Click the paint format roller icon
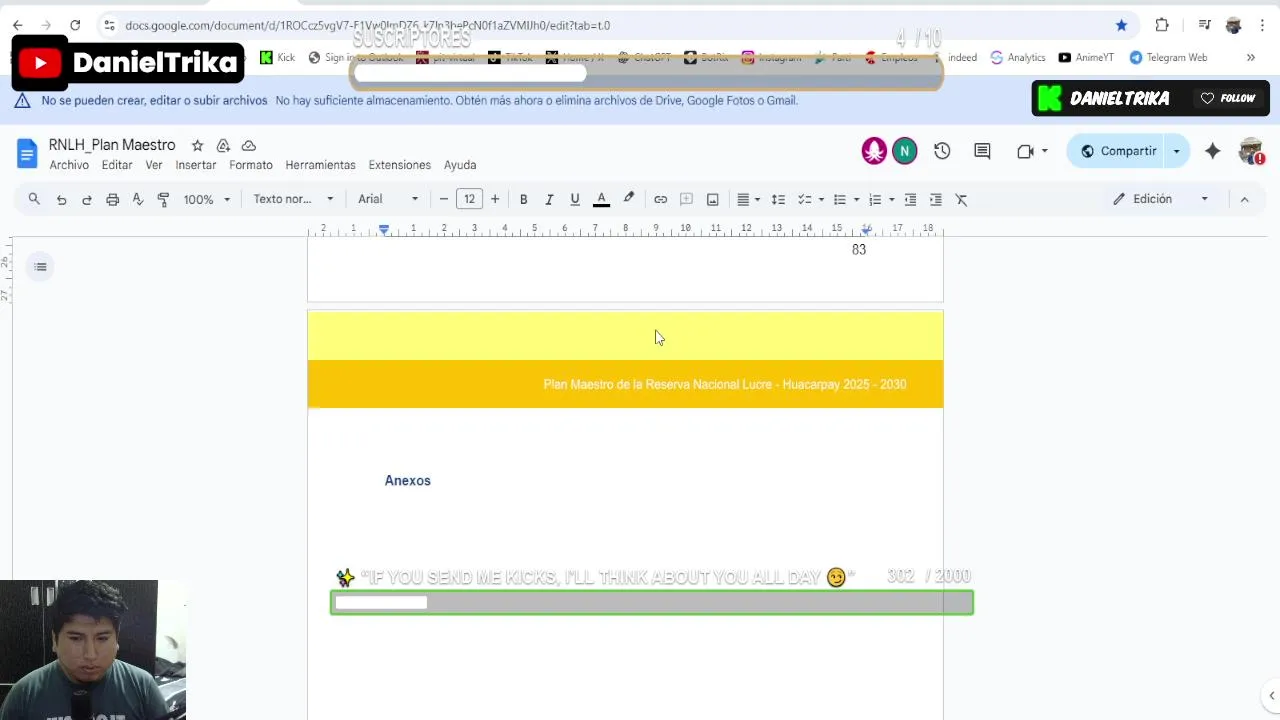This screenshot has width=1280, height=720. tap(163, 199)
